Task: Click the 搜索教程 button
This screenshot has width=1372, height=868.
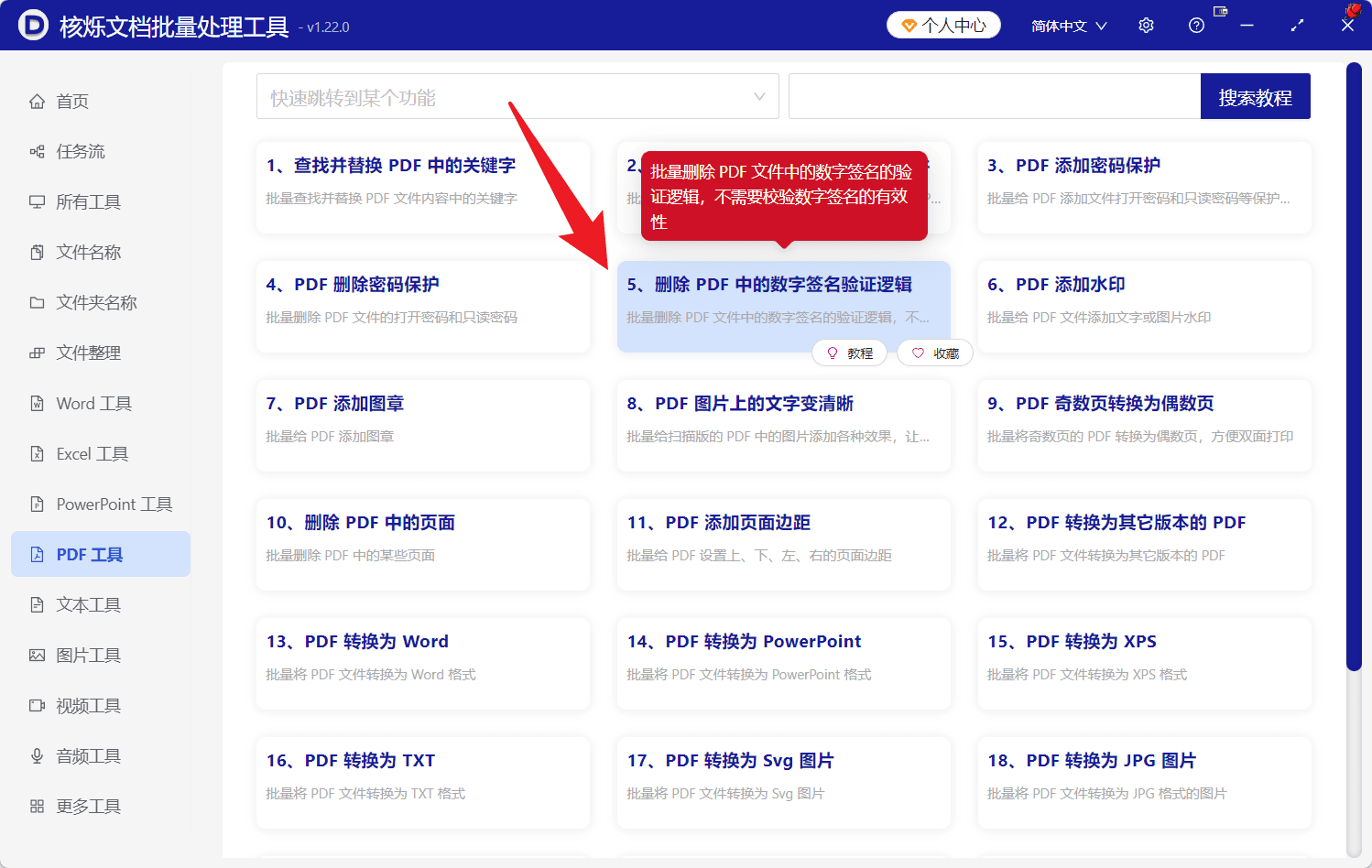Action: 1255,96
